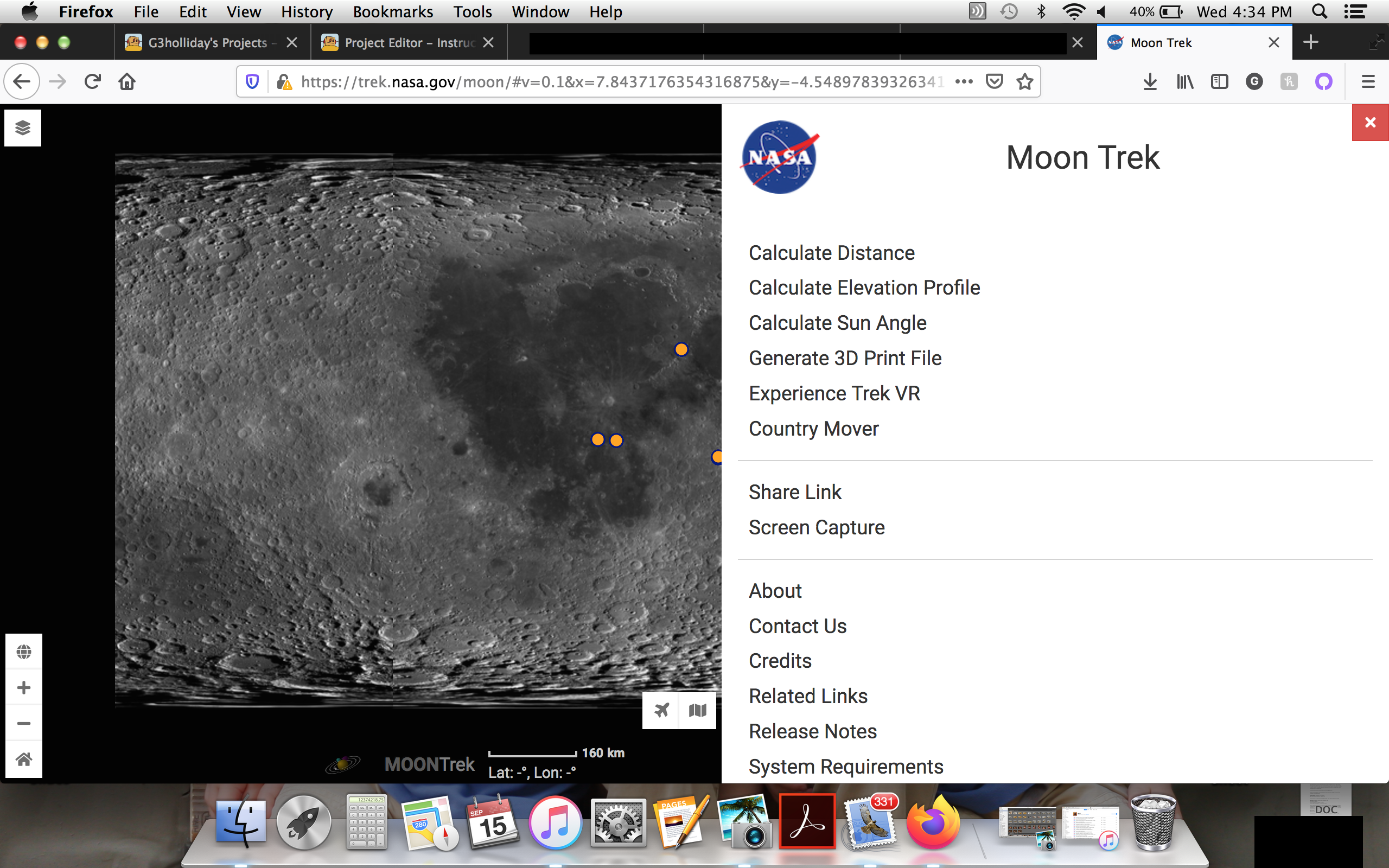Click Generate 3D Print File option
Image resolution: width=1389 pixels, height=868 pixels.
pos(843,358)
